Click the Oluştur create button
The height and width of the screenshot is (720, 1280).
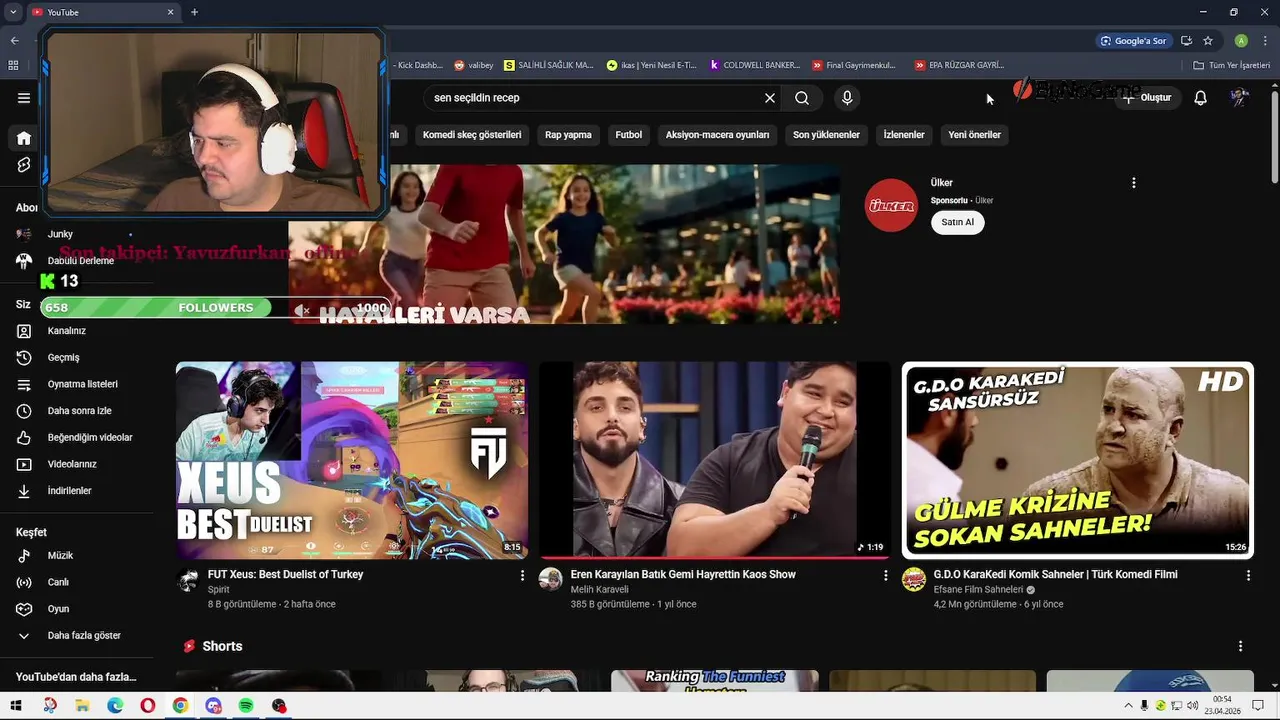(1147, 98)
